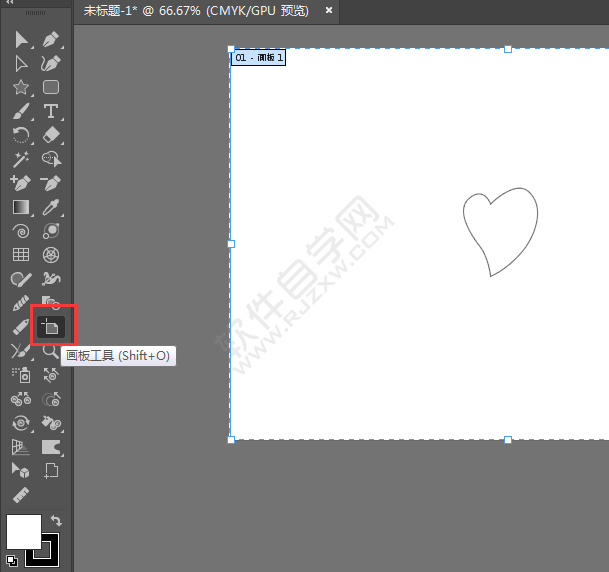
Task: Select the Rounded Rectangle tool
Action: 51,87
